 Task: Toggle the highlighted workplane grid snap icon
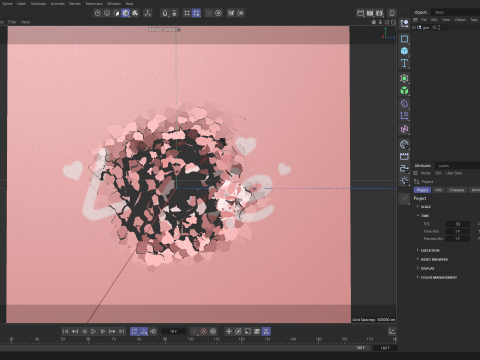point(196,13)
